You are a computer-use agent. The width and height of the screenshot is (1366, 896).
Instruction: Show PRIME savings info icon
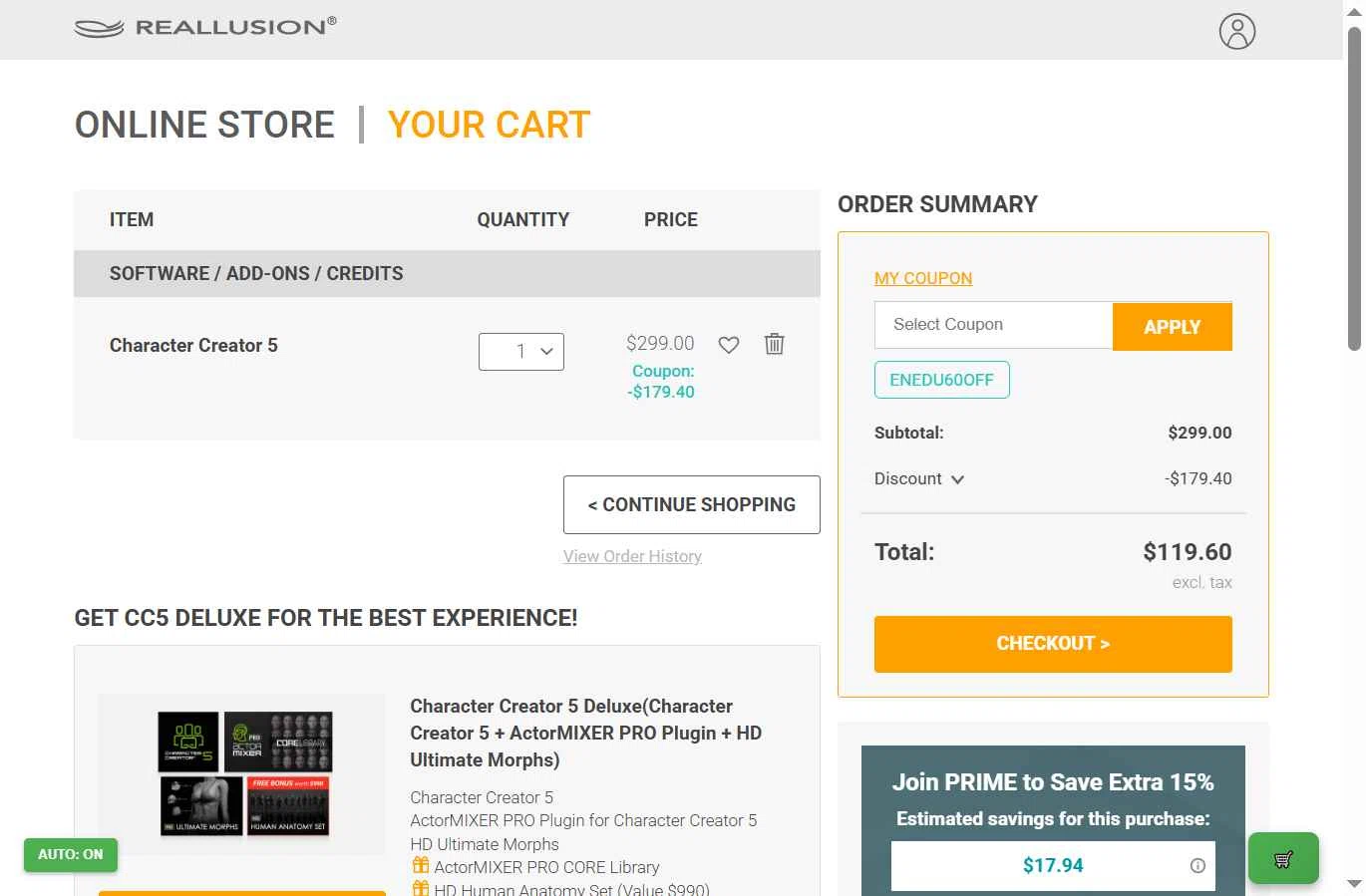[x=1197, y=865]
